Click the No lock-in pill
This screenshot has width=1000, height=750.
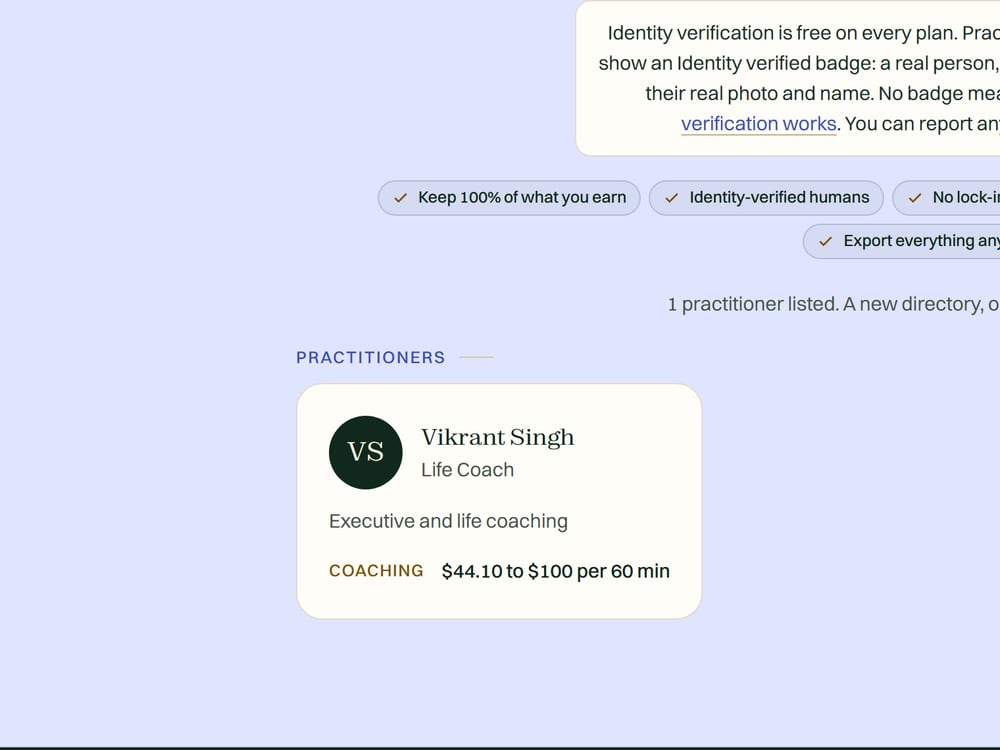click(946, 198)
